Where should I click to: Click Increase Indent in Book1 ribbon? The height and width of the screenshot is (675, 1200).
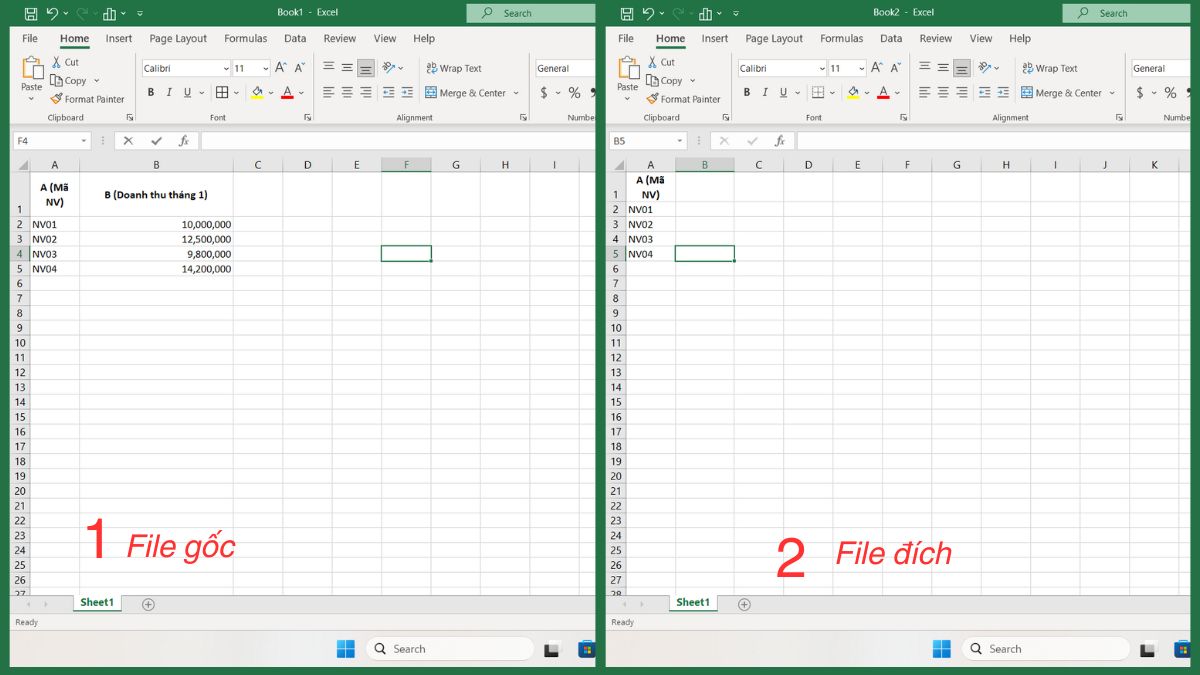(407, 92)
